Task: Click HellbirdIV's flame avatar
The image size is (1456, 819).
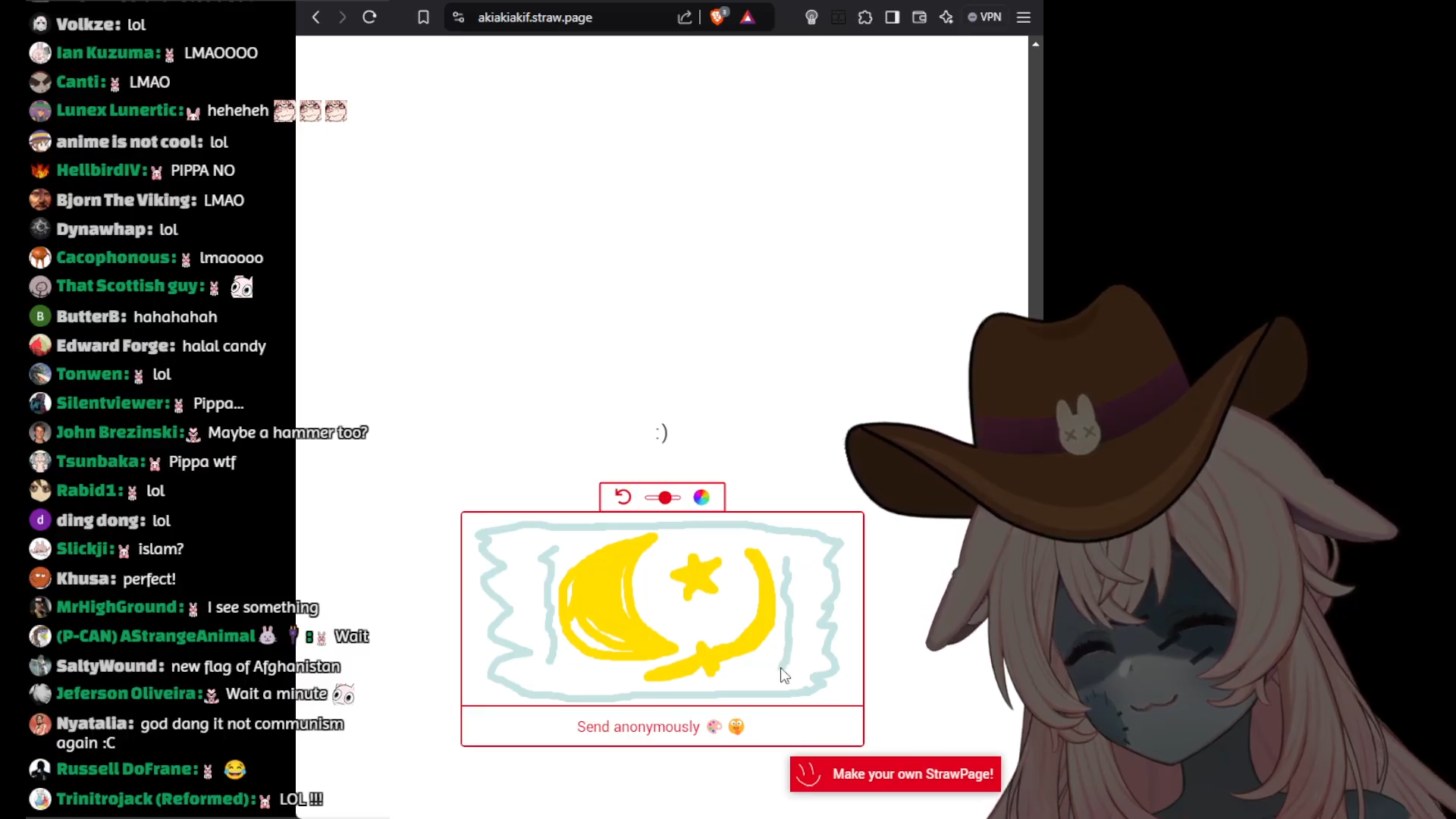Action: pos(40,170)
